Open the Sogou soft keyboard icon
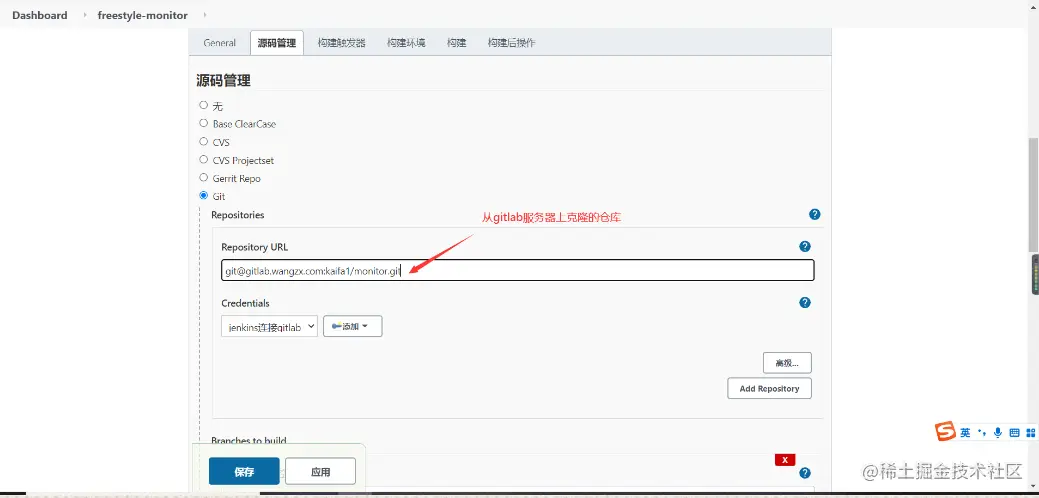 (1014, 432)
